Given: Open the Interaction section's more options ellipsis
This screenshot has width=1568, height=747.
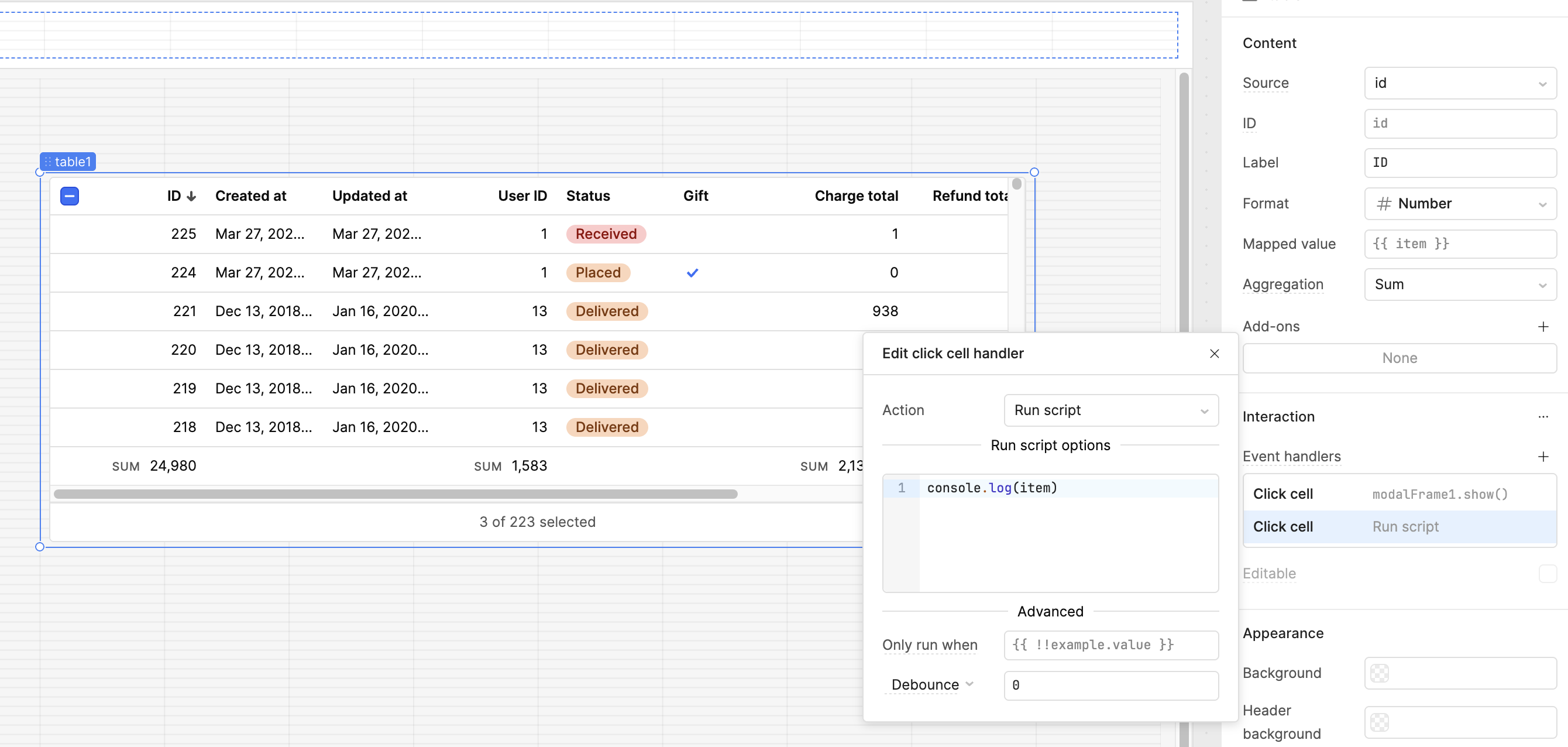Looking at the screenshot, I should pos(1542,417).
